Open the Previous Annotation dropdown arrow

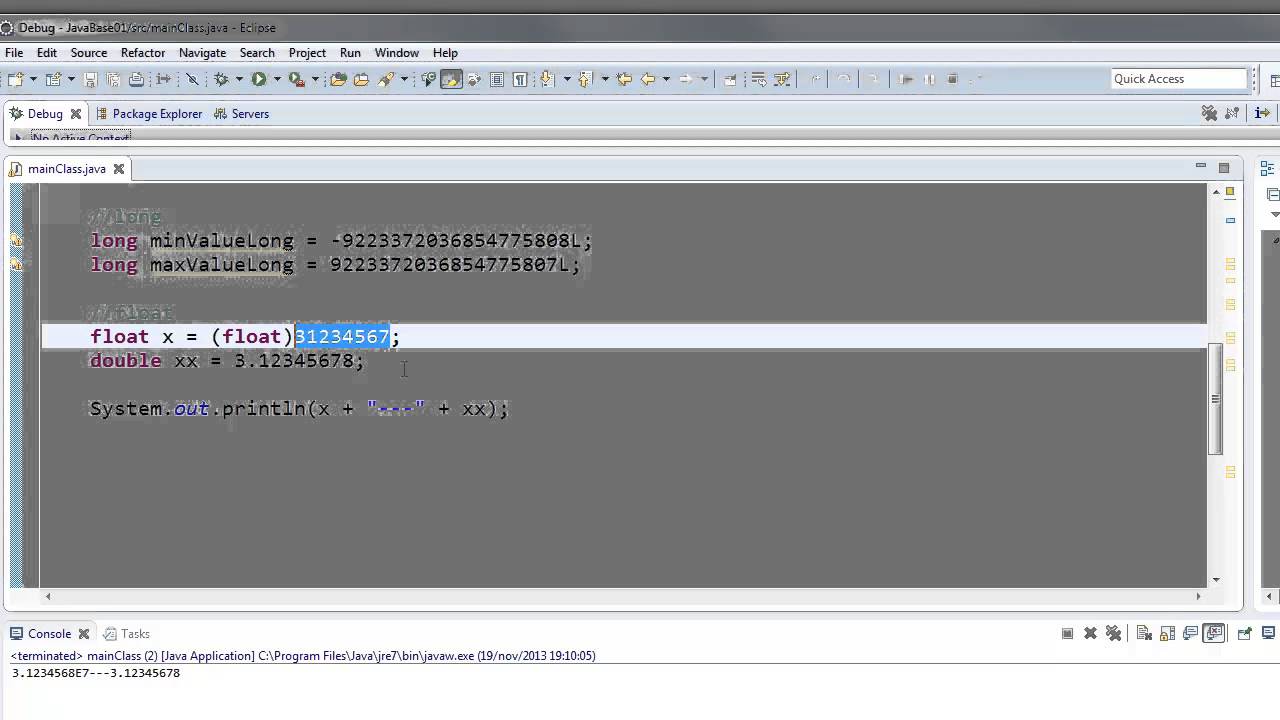coord(605,79)
